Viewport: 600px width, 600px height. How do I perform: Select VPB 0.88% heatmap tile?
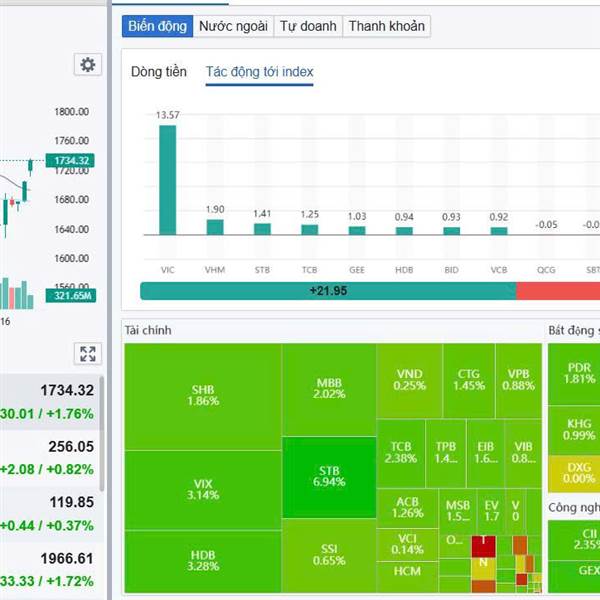(x=518, y=380)
